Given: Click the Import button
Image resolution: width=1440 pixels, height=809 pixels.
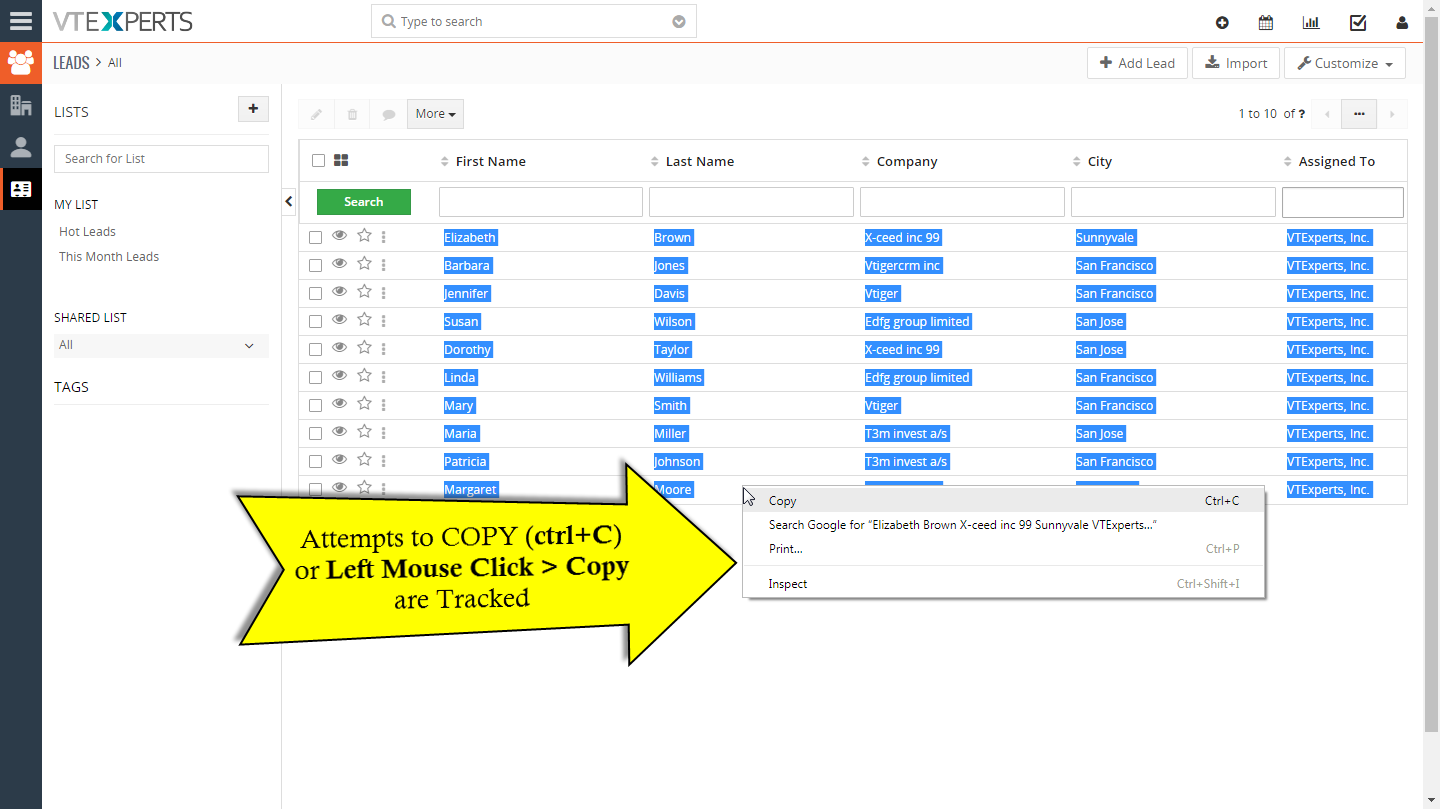Looking at the screenshot, I should [x=1236, y=63].
